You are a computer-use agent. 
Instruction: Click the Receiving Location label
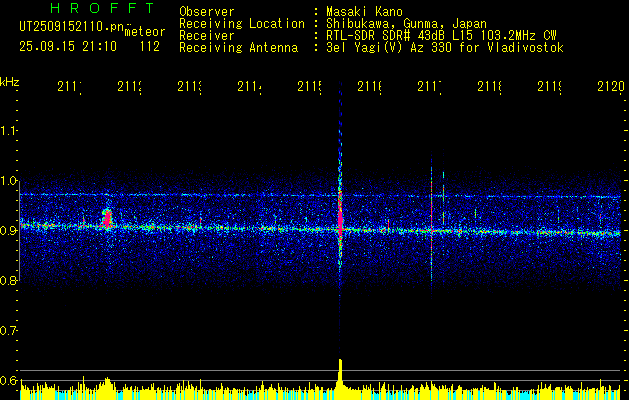[x=242, y=24]
